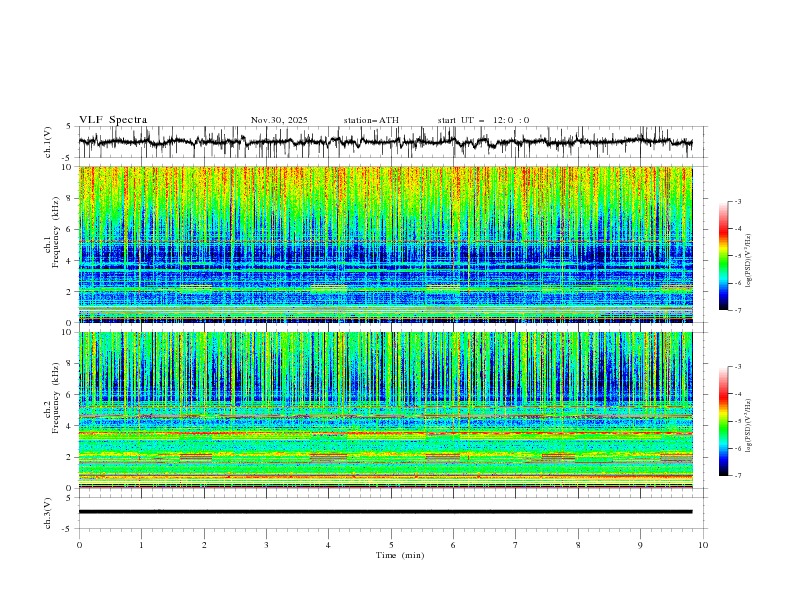Click the "-3" tick on ch.2 colorbar
The height and width of the screenshot is (612, 792).
coord(738,367)
